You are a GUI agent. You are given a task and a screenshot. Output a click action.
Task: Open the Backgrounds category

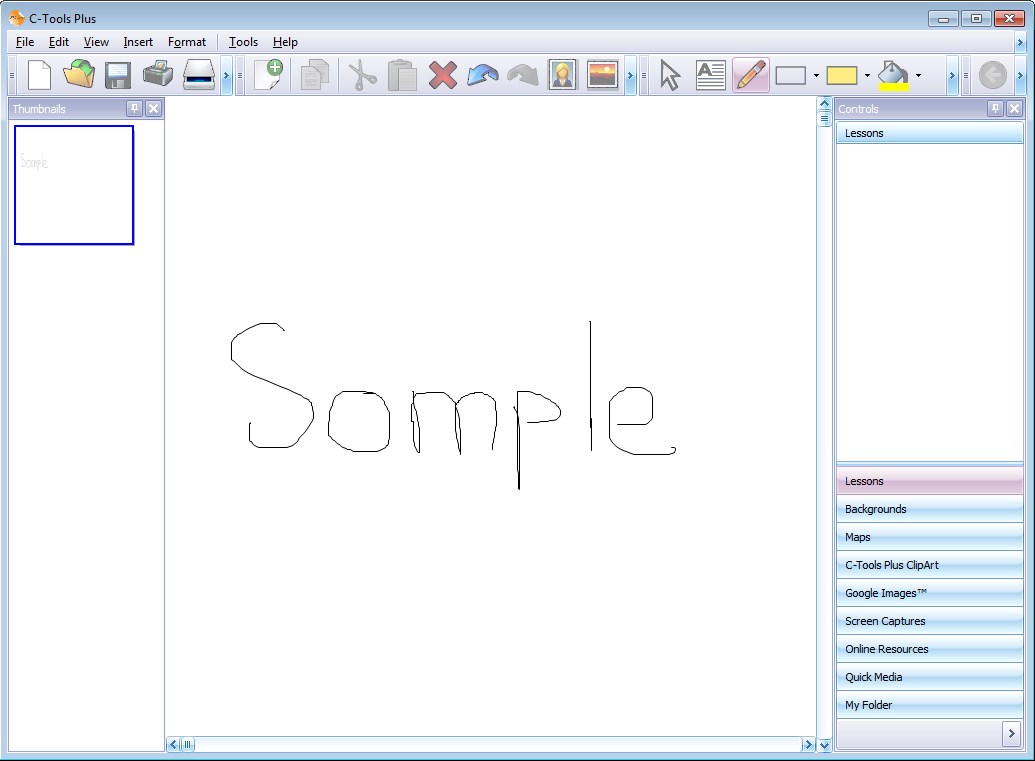pyautogui.click(x=929, y=509)
